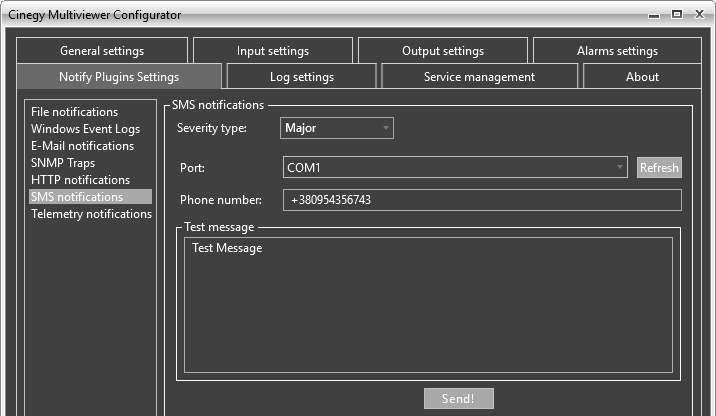Open the Port COM1 dropdown
The height and width of the screenshot is (416, 716).
(455, 167)
